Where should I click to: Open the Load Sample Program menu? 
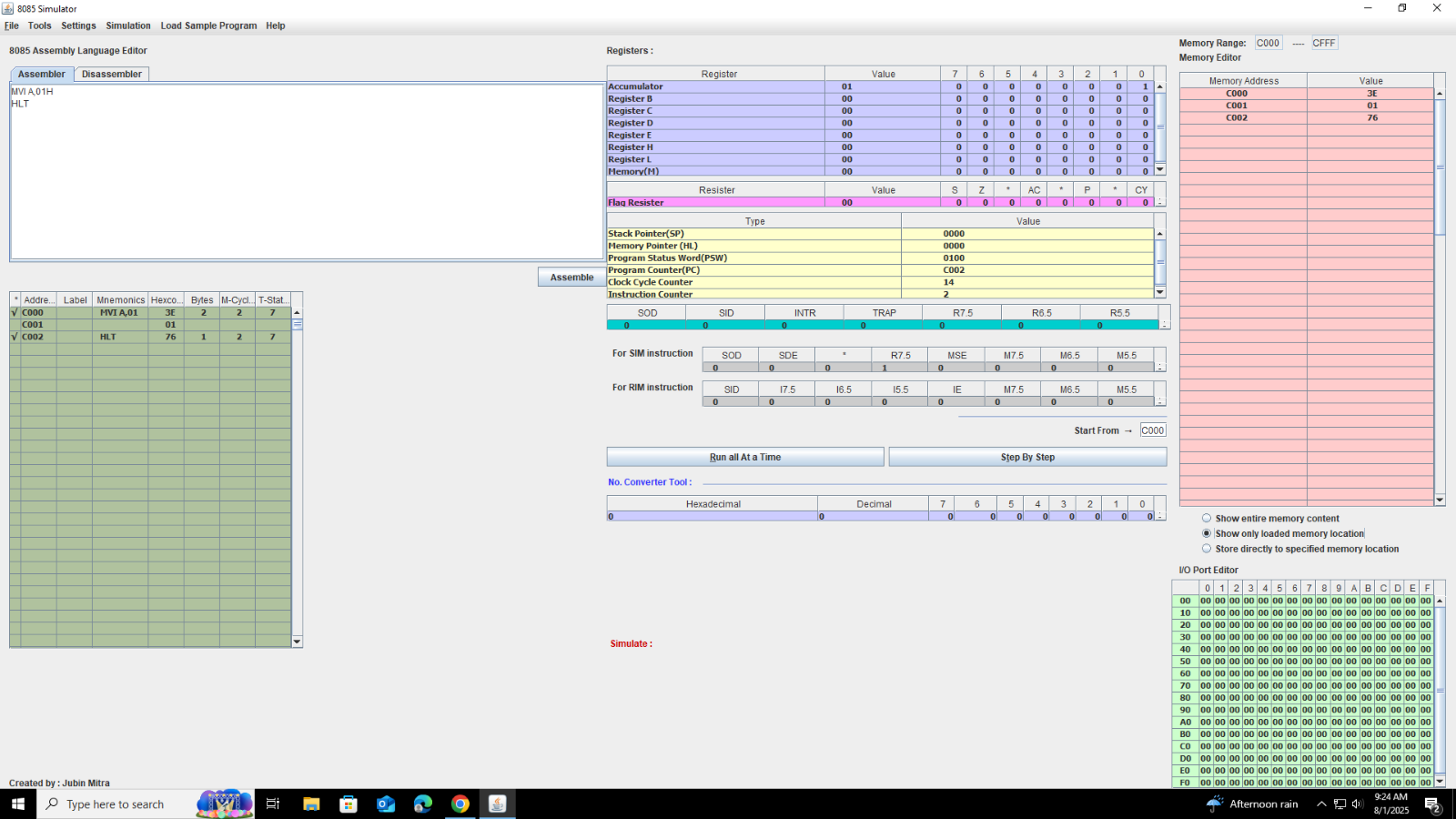(x=208, y=25)
